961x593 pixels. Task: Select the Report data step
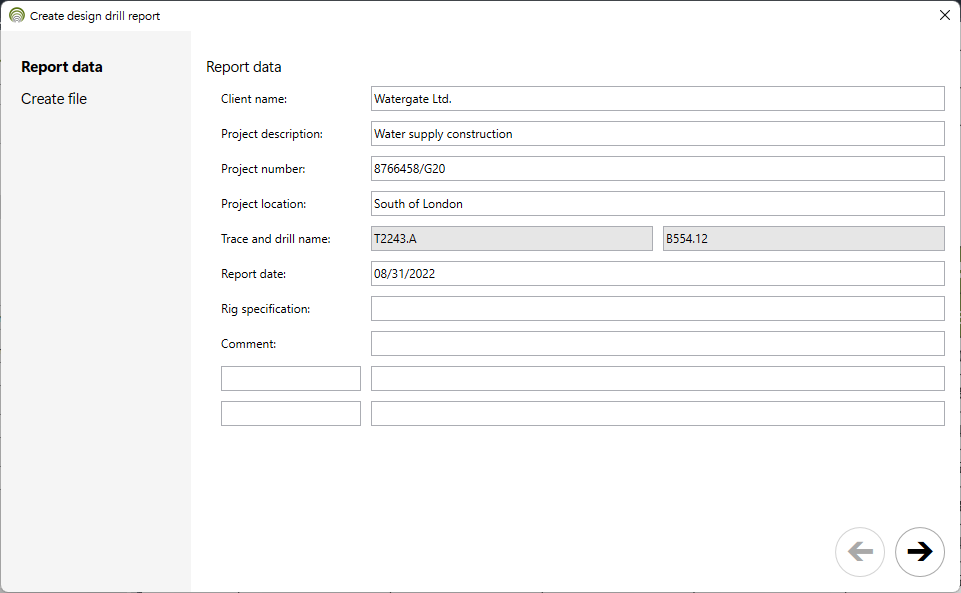pyautogui.click(x=62, y=67)
